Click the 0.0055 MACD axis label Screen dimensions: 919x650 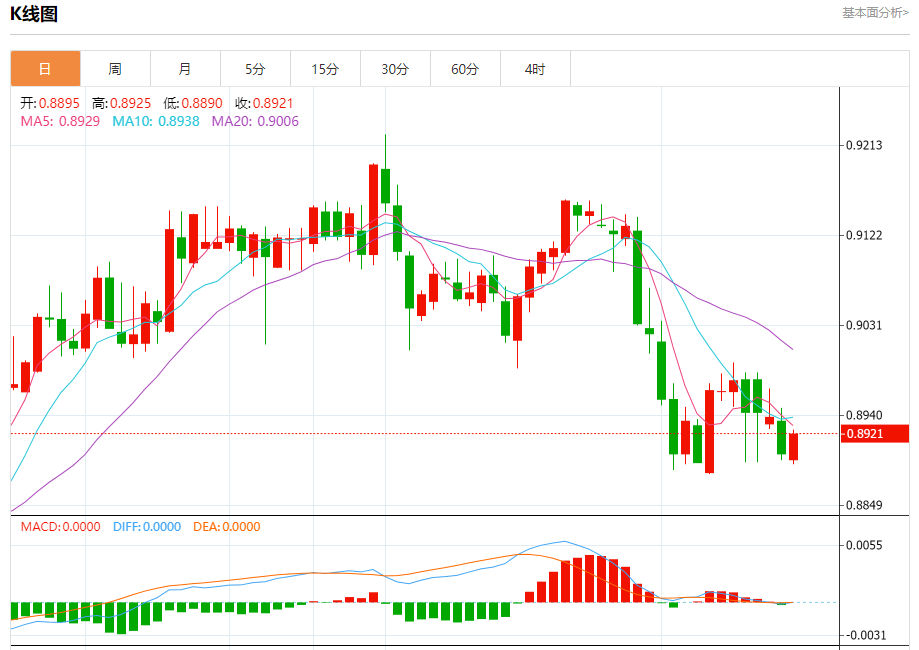(x=864, y=546)
